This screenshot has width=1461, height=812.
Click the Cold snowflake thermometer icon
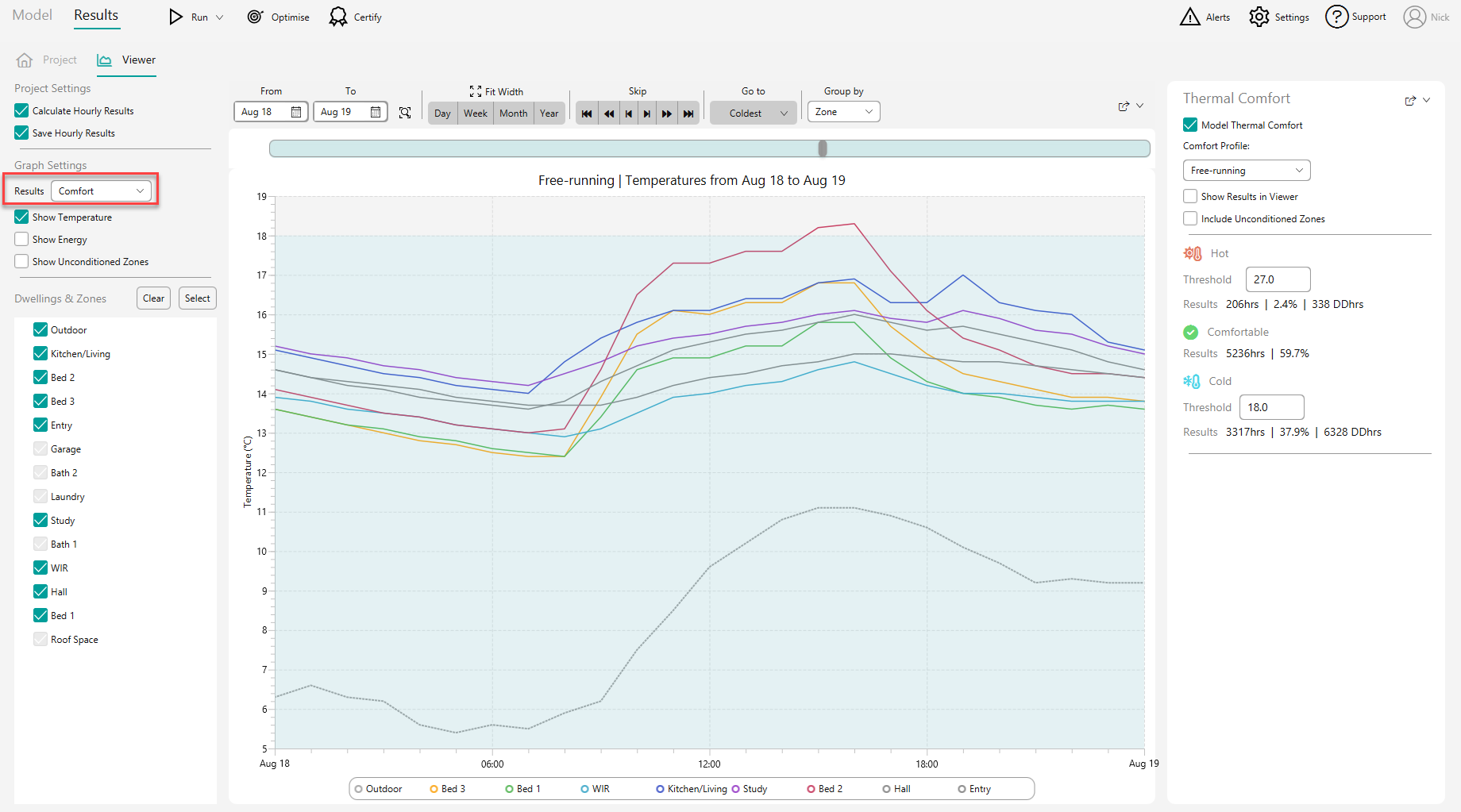tap(1192, 381)
